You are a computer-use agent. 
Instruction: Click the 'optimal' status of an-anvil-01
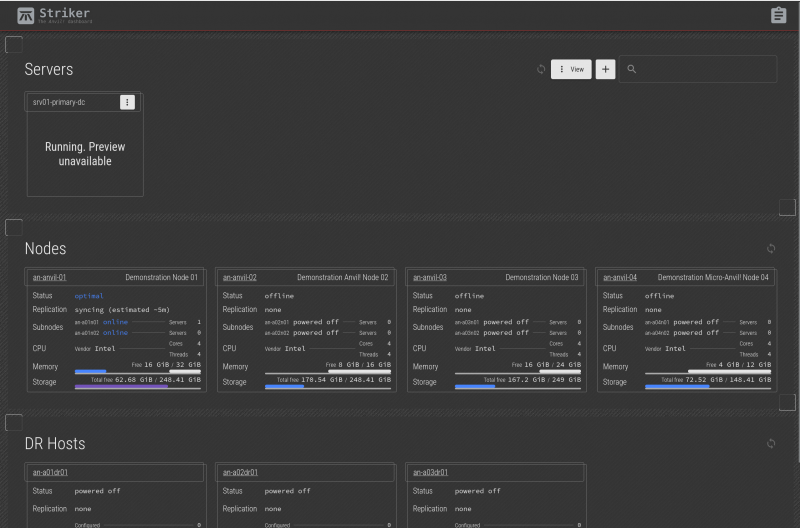tap(89, 296)
